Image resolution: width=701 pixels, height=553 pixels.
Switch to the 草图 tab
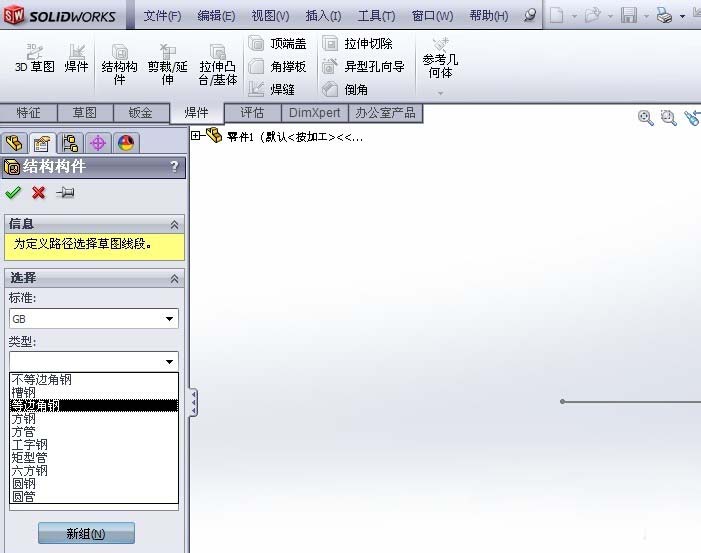click(85, 113)
